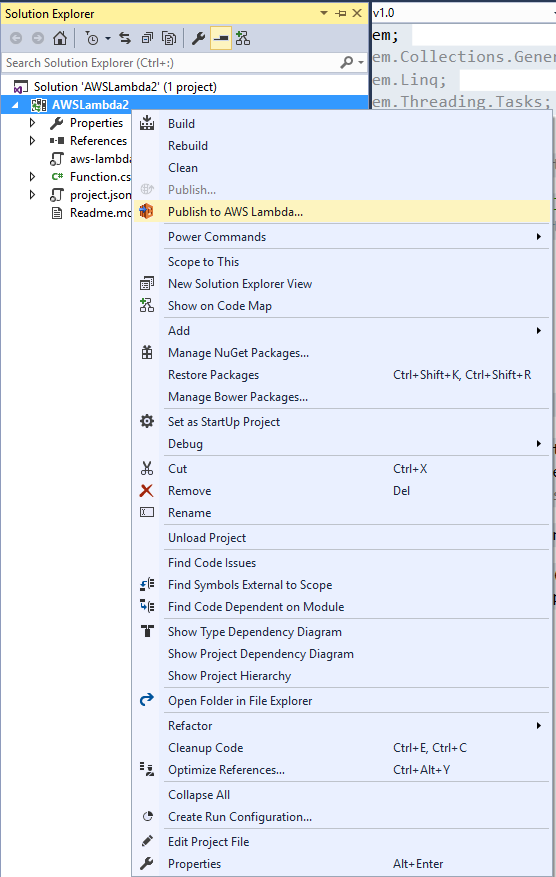Screen dimensions: 556x877
Task: Click the Optimize References icon
Action: click(147, 770)
